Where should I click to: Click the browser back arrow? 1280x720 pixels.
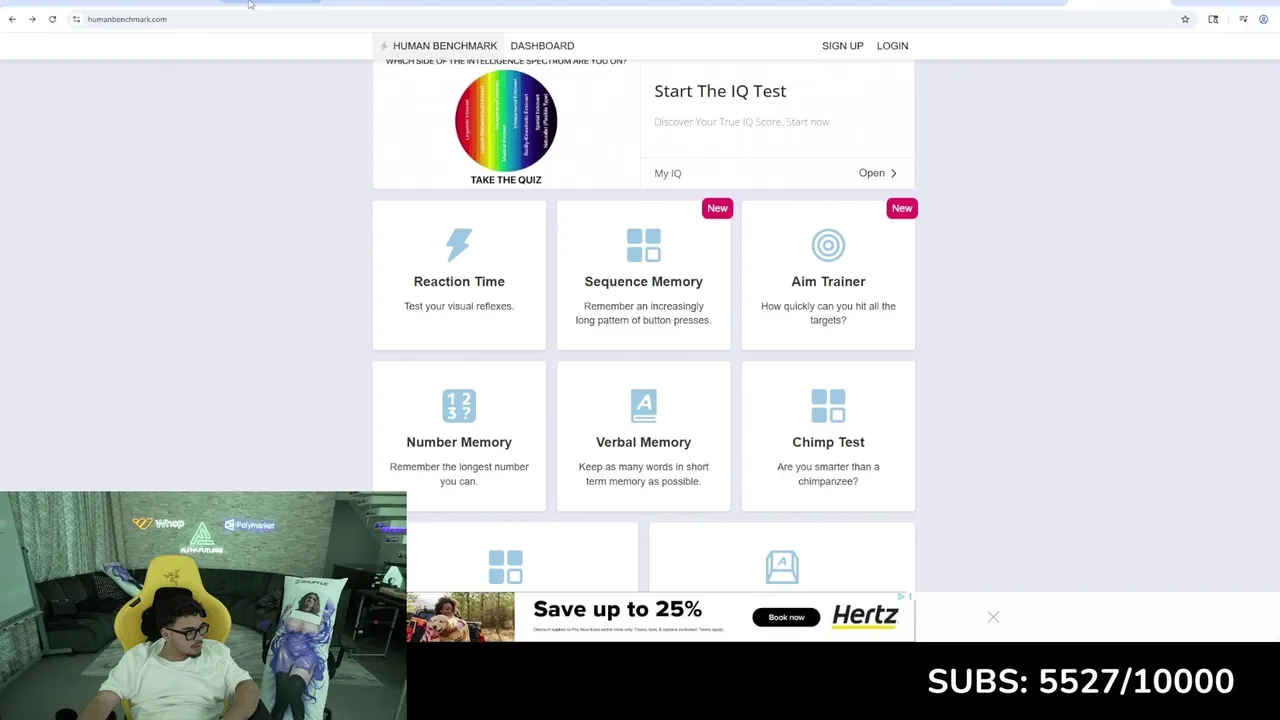[x=12, y=19]
